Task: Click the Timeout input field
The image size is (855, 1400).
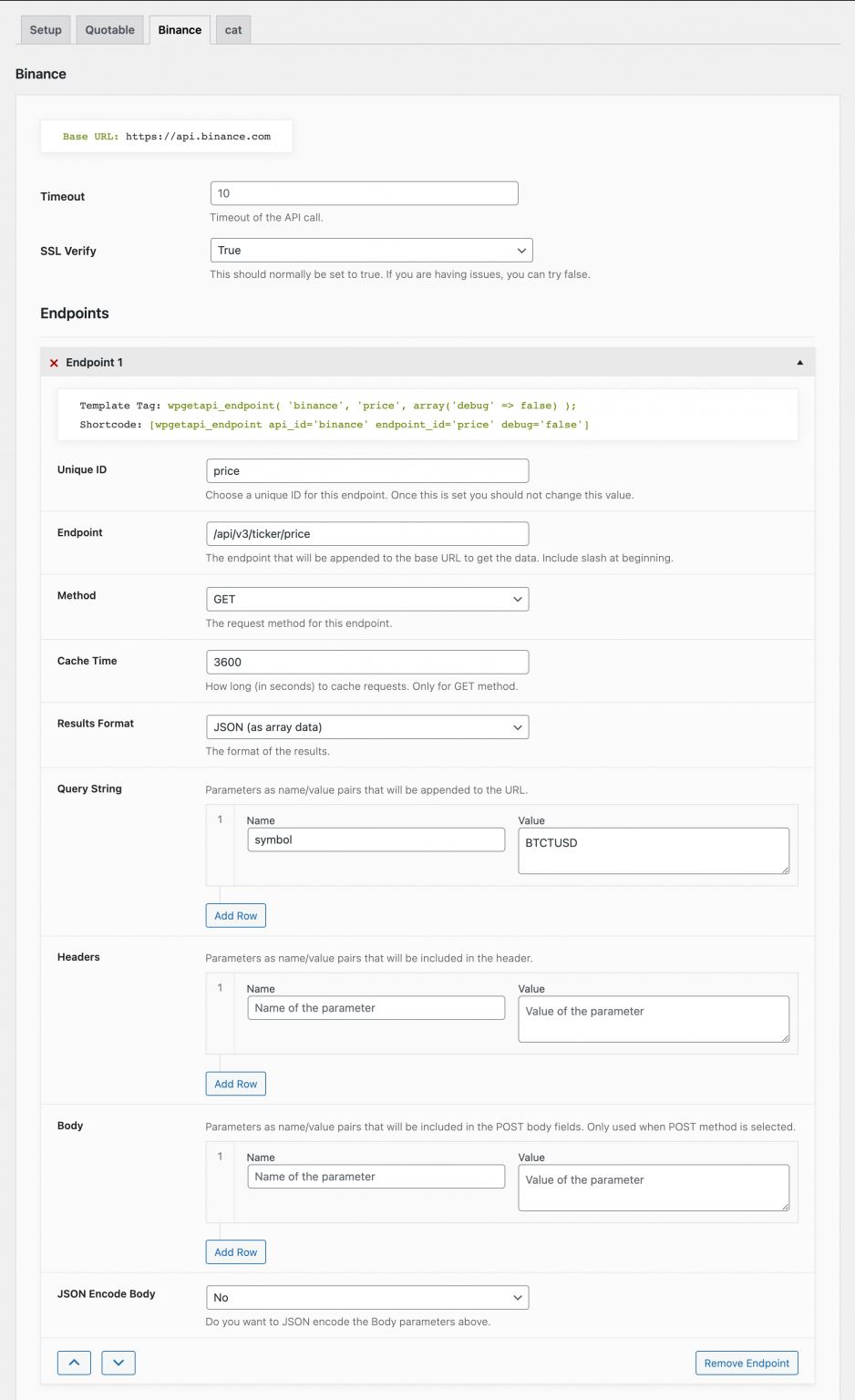Action: [364, 192]
